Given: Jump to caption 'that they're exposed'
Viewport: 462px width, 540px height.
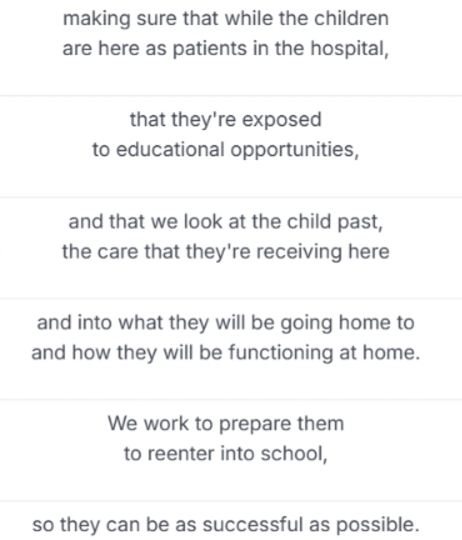Looking at the screenshot, I should pyautogui.click(x=226, y=120).
